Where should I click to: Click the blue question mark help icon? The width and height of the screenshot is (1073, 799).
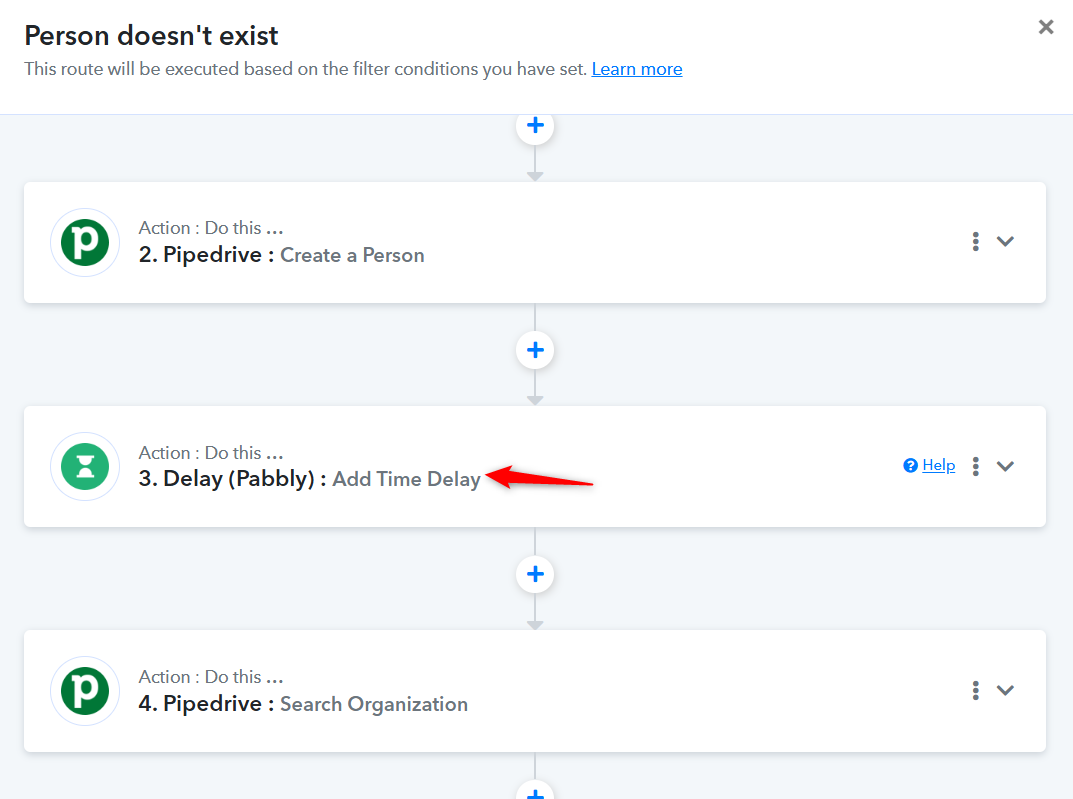pyautogui.click(x=910, y=466)
